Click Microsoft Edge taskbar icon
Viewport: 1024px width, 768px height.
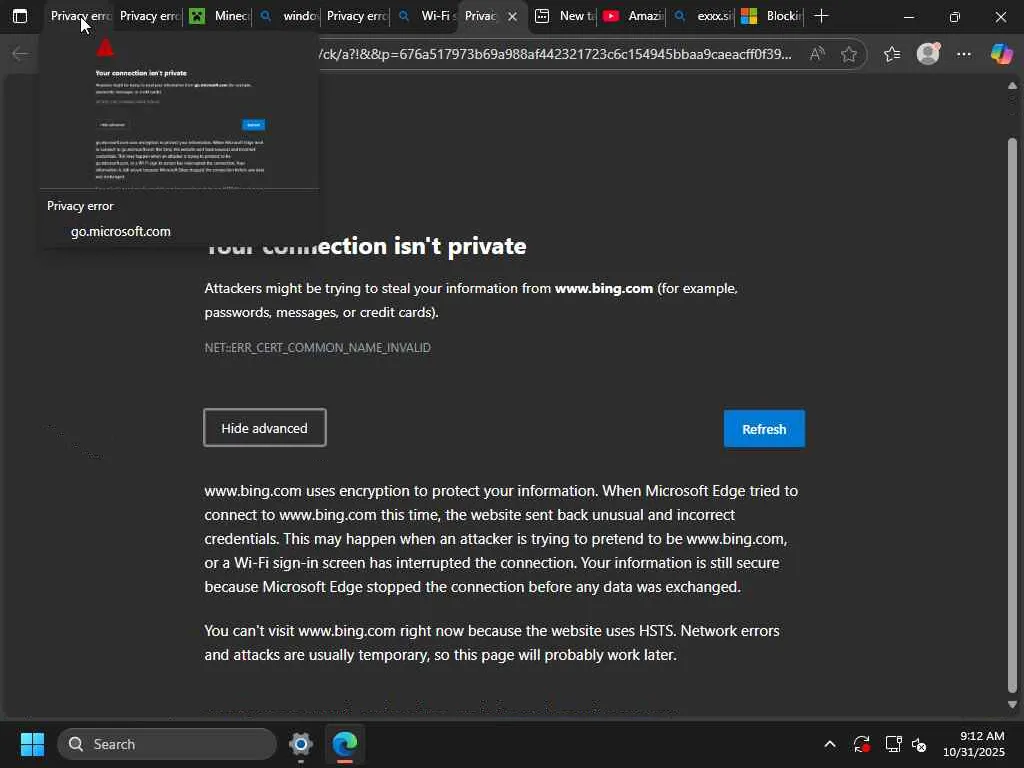click(344, 744)
